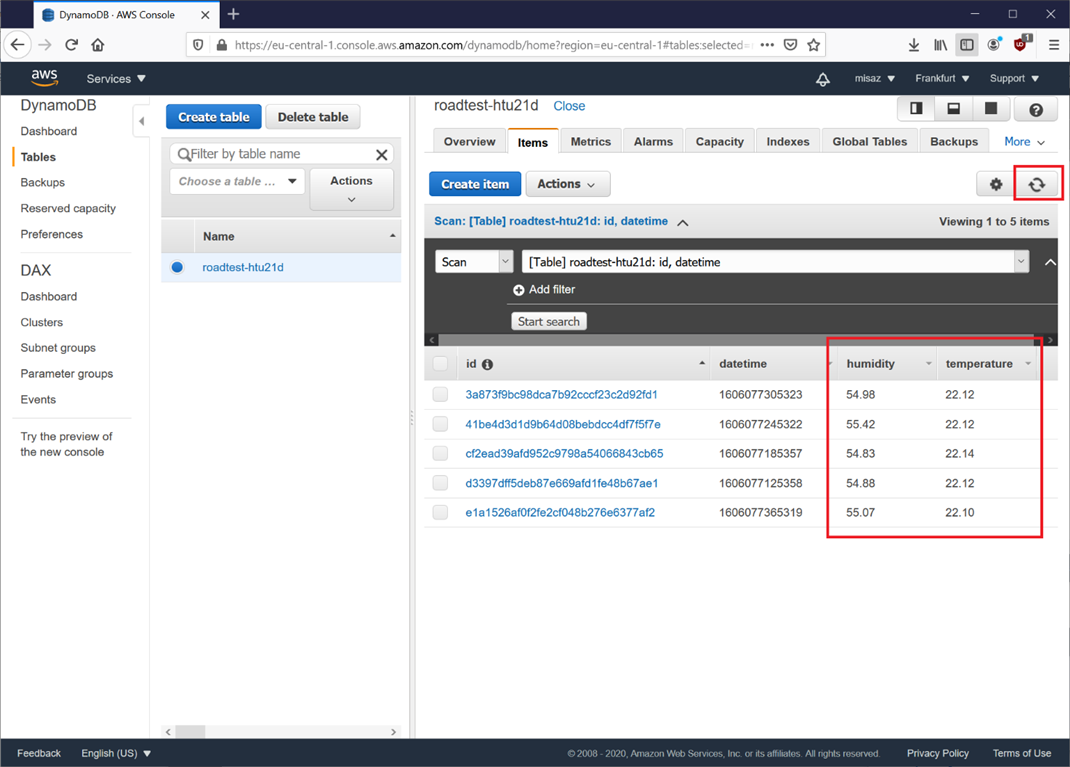Screen dimensions: 1070x767
Task: Open table settings gear icon
Action: point(996,184)
